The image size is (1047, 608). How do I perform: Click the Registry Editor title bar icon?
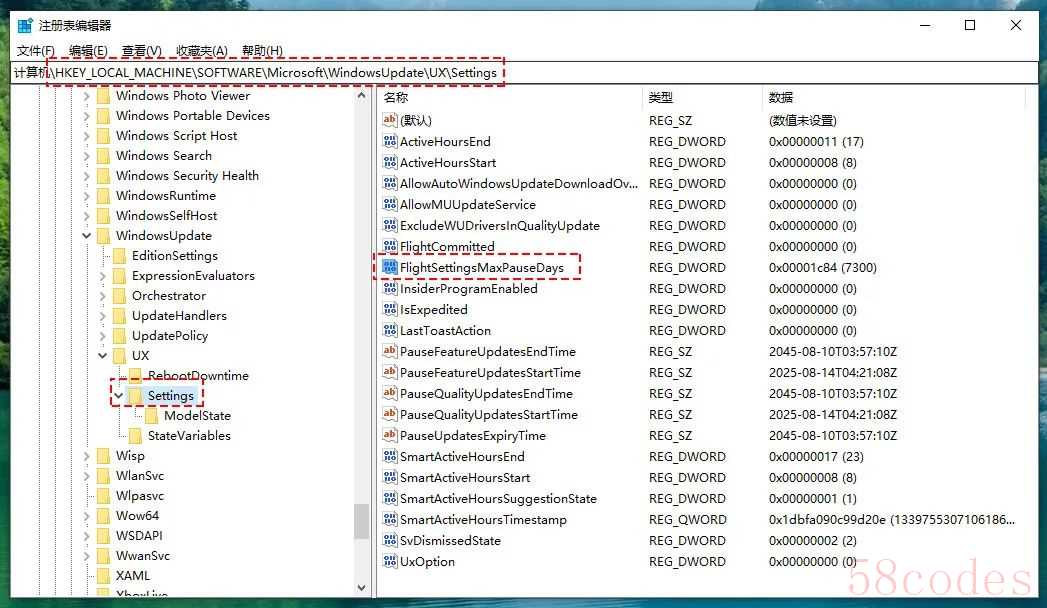point(25,25)
